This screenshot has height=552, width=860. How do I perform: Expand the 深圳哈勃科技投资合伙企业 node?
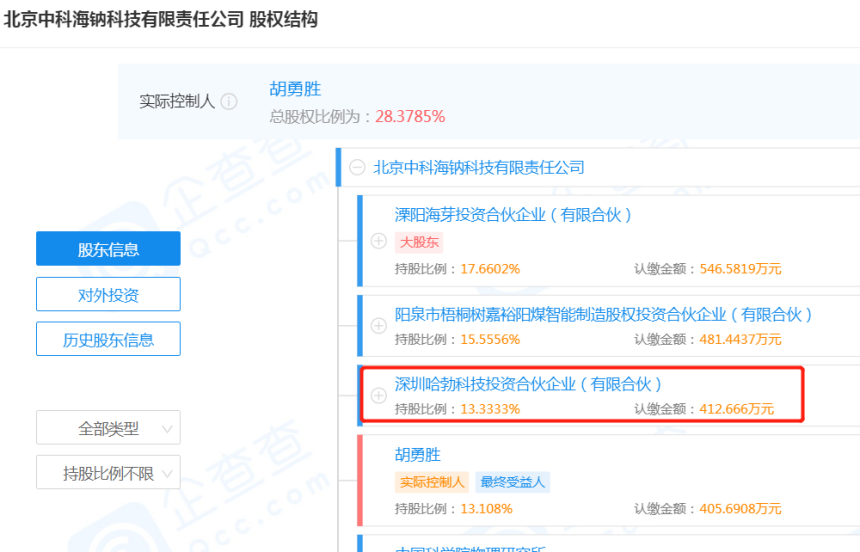click(x=378, y=395)
